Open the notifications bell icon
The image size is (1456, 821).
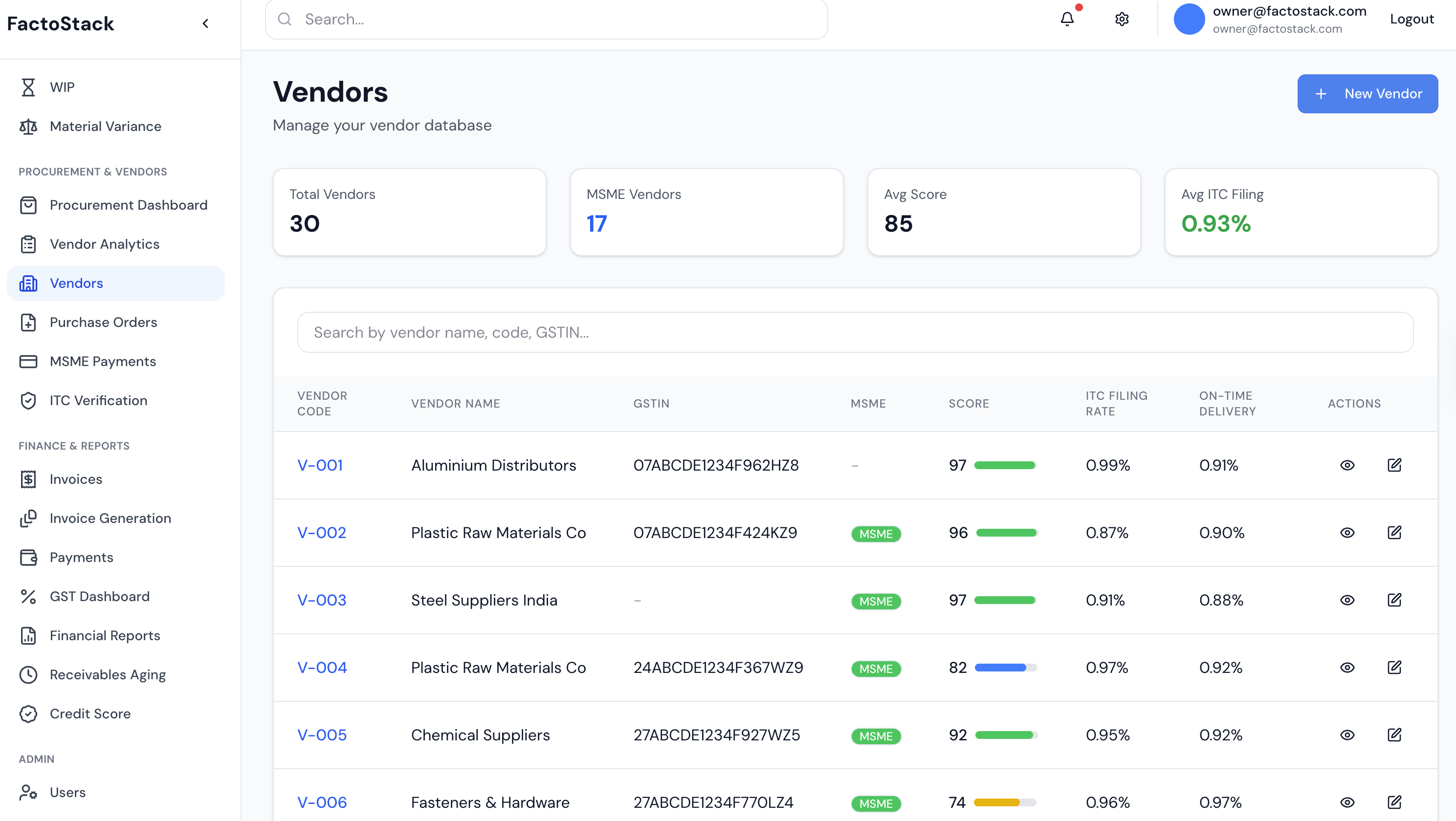click(1066, 19)
